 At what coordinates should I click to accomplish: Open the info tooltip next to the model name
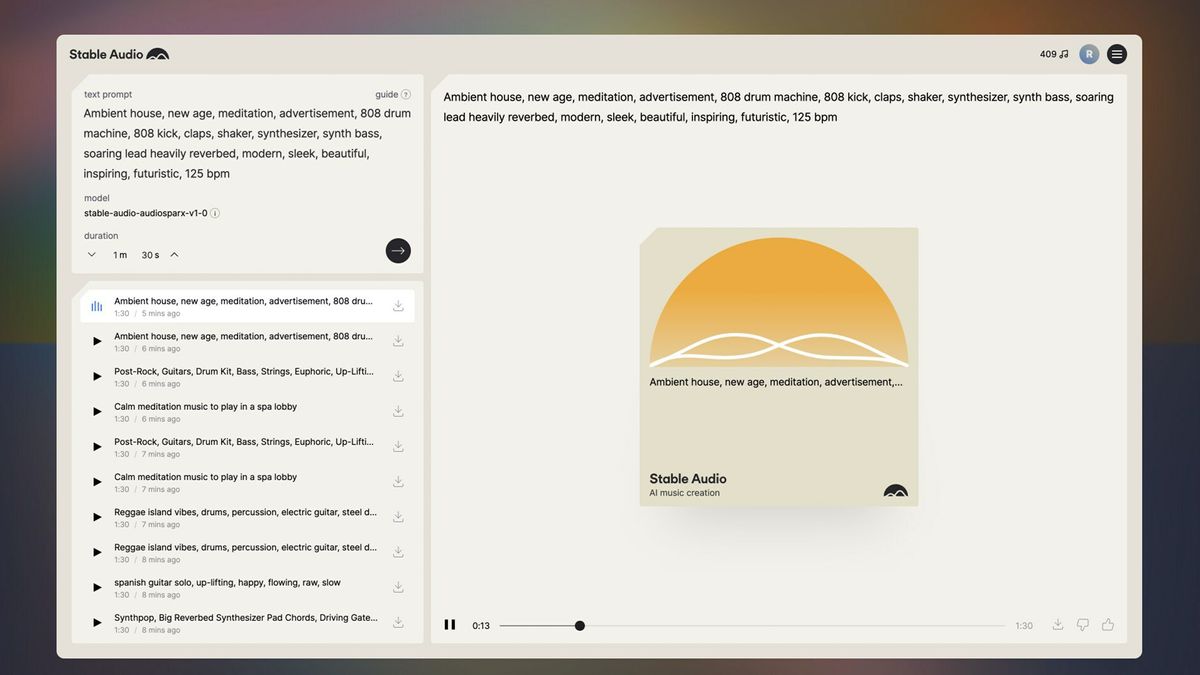pyautogui.click(x=214, y=212)
